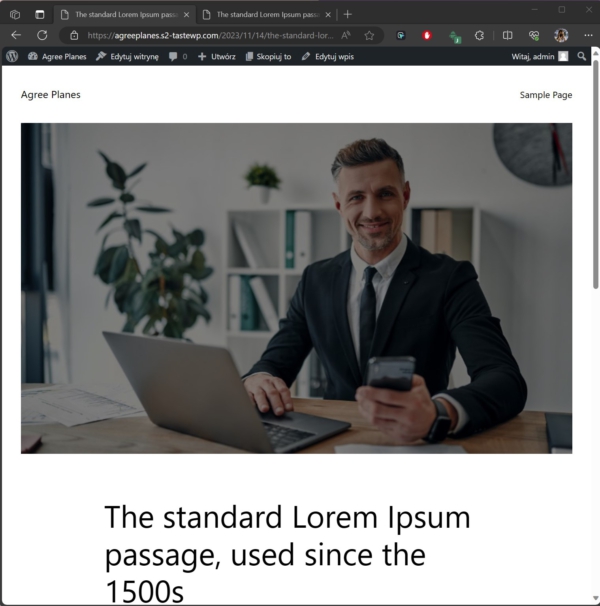The height and width of the screenshot is (606, 600).
Task: Open a new browser tab
Action: click(x=348, y=14)
